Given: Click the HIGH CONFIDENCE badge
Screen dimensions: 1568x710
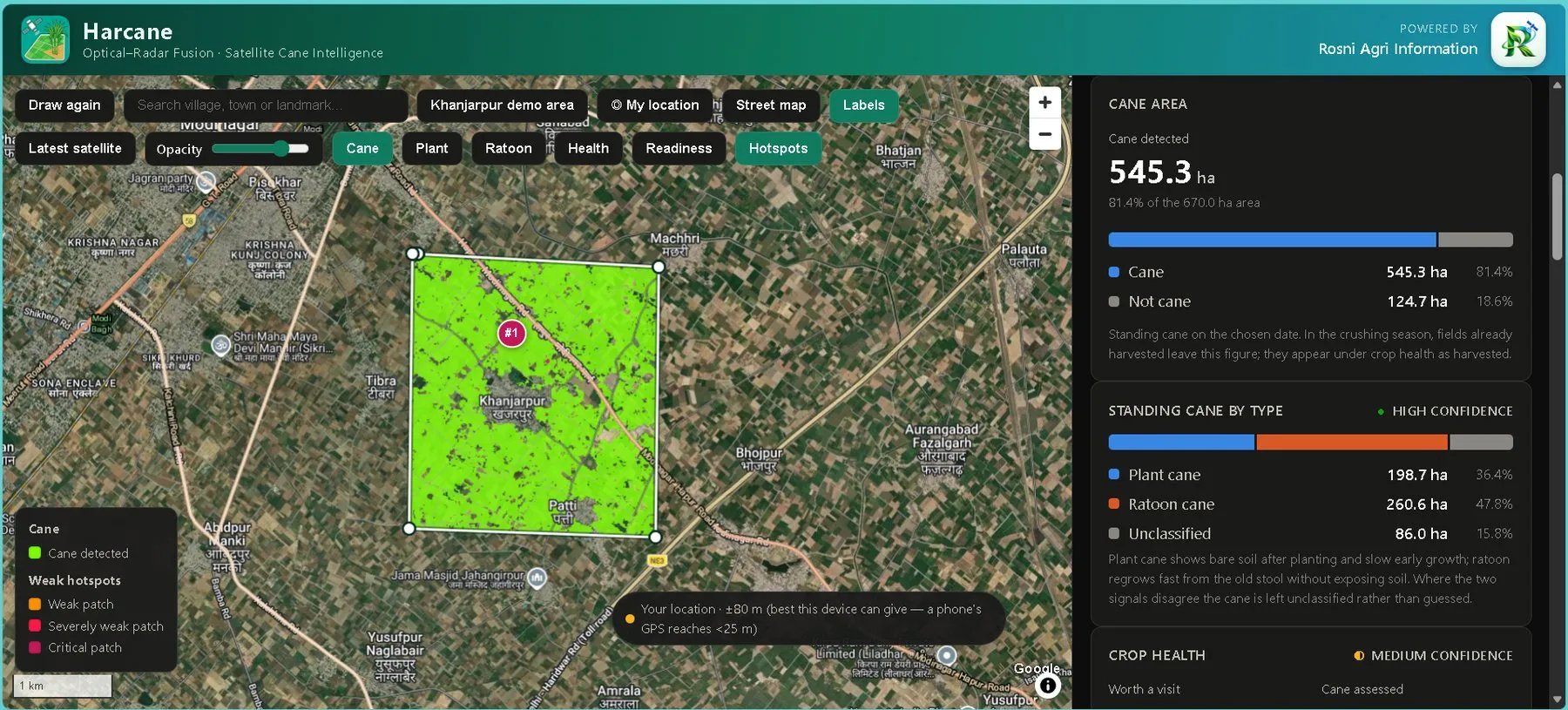Looking at the screenshot, I should [x=1444, y=411].
